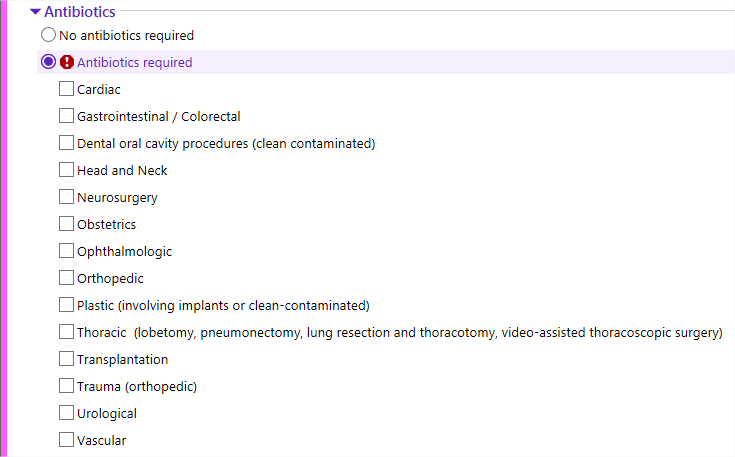Click the Antibiotics section heading
The width and height of the screenshot is (735, 457).
pos(80,12)
